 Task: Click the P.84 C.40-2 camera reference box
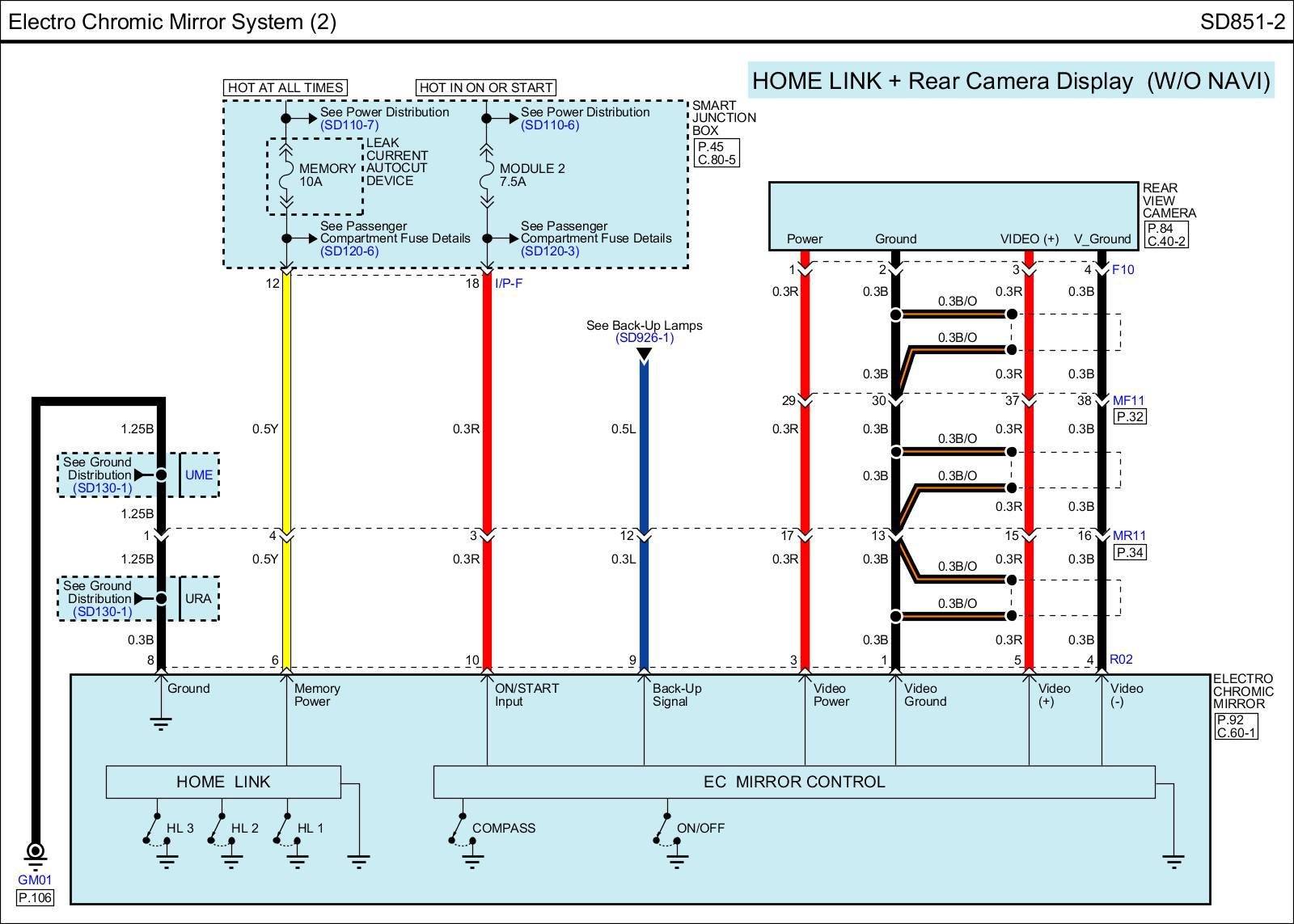pos(1165,234)
